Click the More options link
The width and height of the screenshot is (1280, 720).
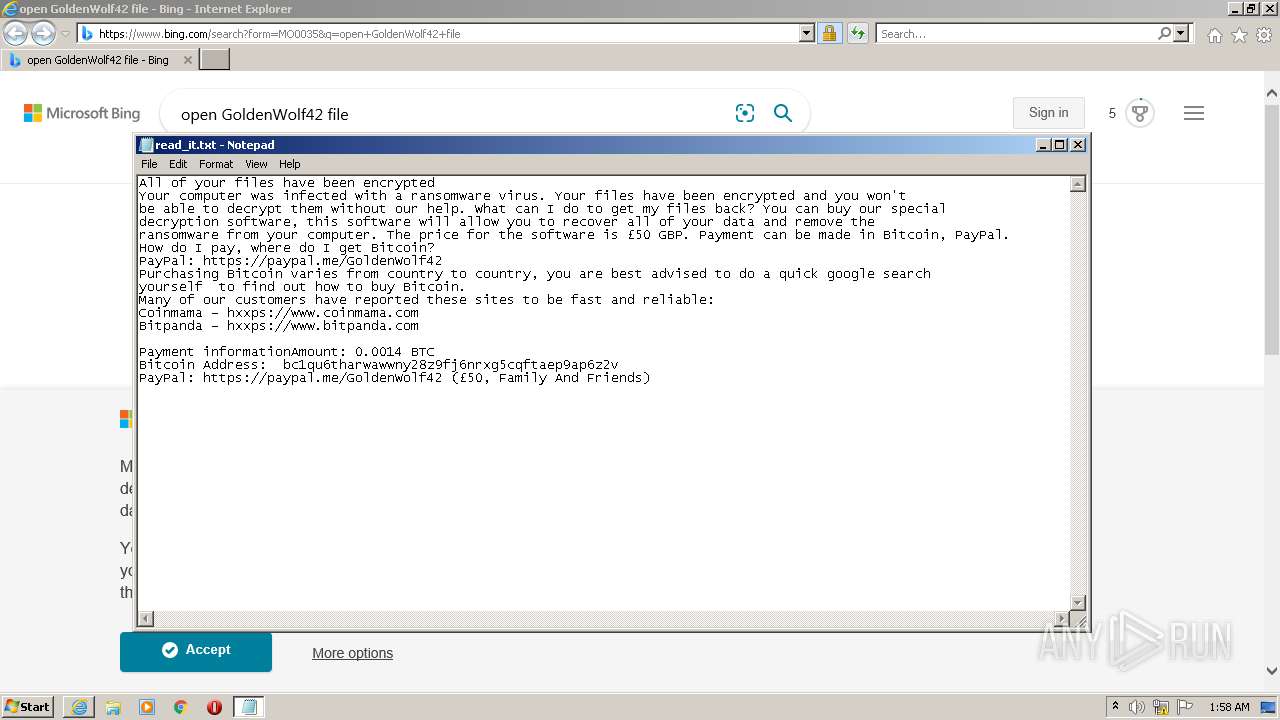[x=352, y=653]
